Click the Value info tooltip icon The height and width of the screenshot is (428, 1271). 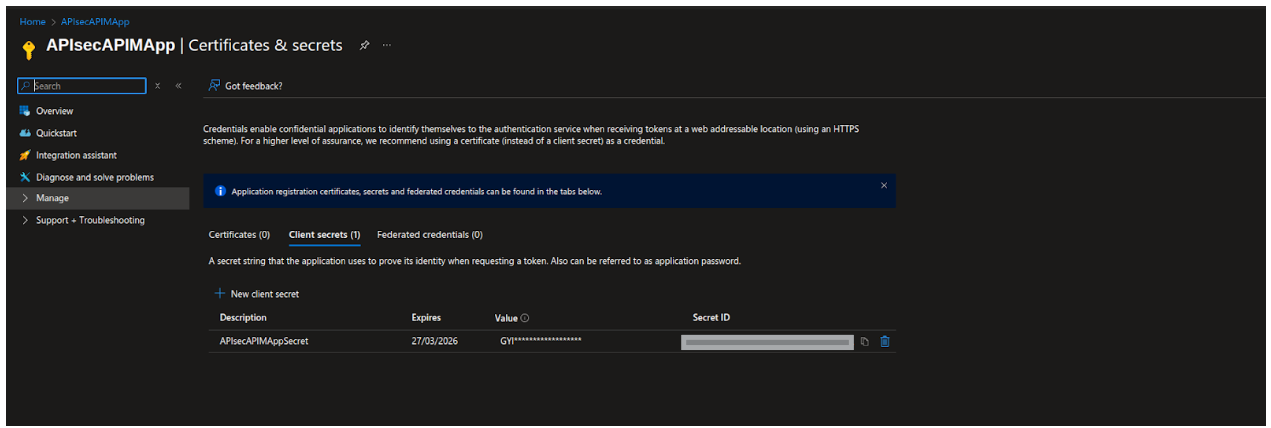tap(525, 318)
